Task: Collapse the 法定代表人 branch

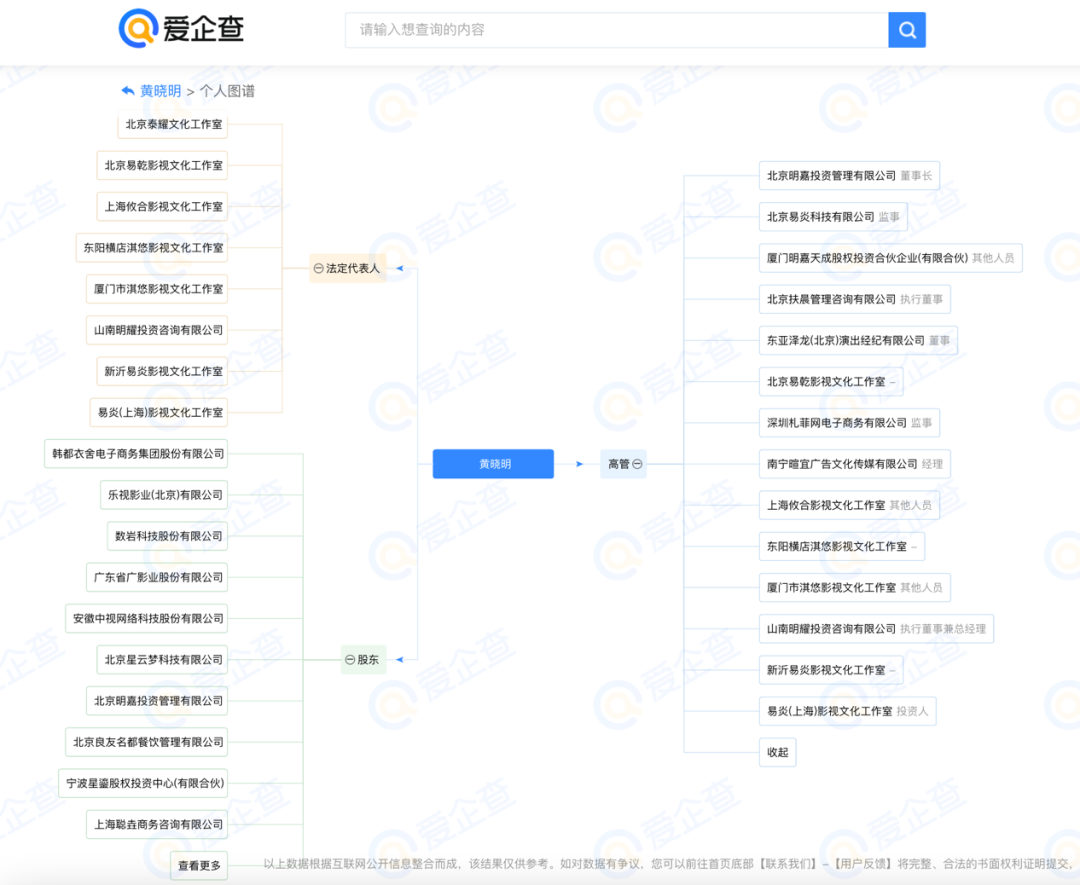Action: point(318,268)
